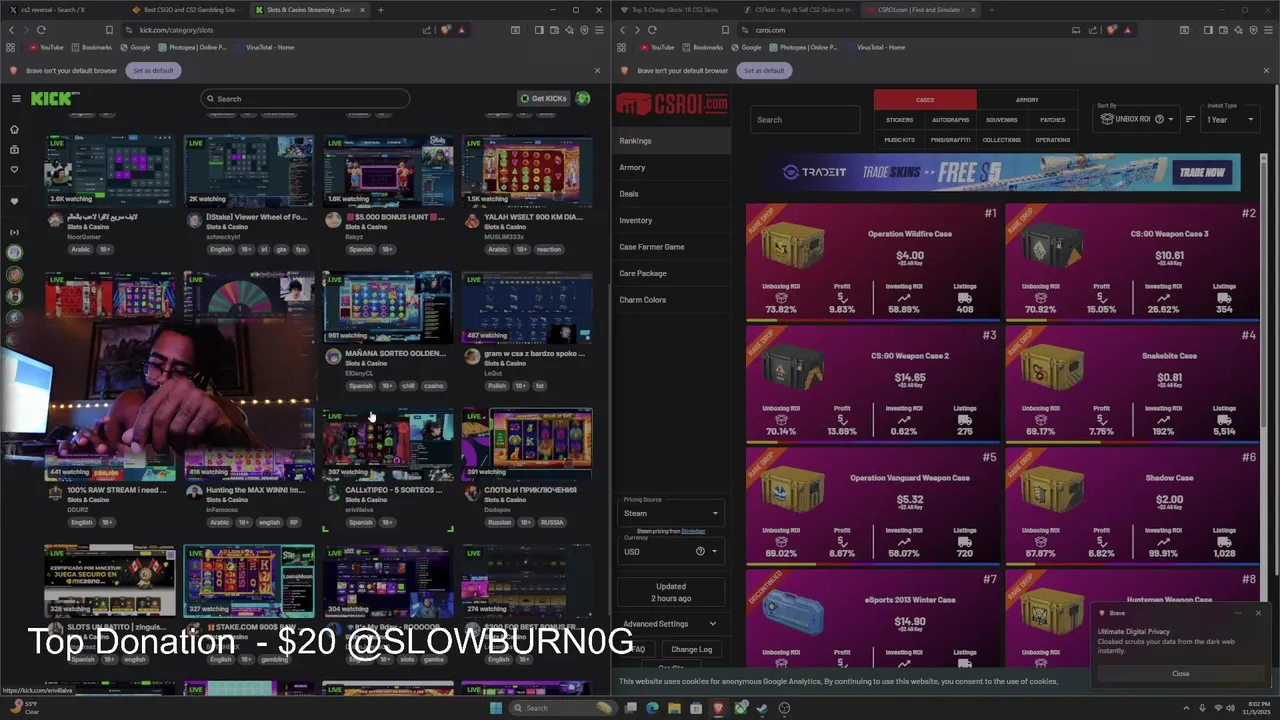
Task: Click Change Log button
Action: (x=691, y=649)
